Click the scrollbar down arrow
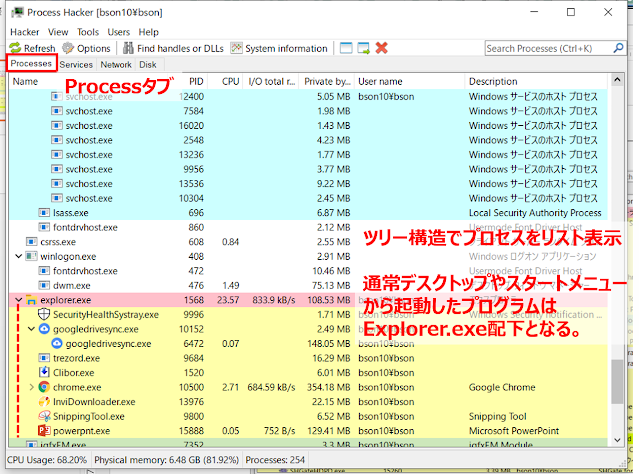The height and width of the screenshot is (474, 640). tap(617, 440)
